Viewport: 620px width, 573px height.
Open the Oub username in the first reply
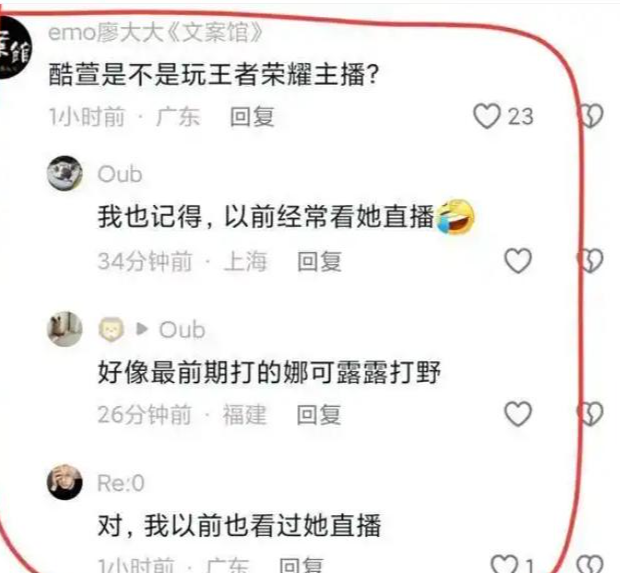[120, 174]
